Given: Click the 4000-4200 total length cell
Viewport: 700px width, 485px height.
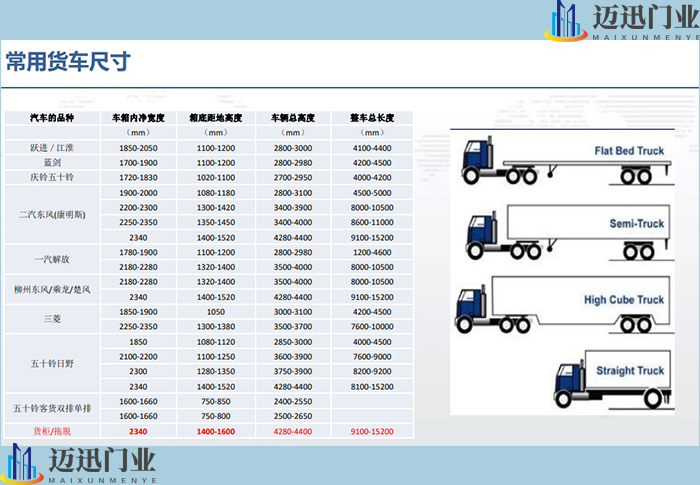Looking at the screenshot, I should coord(372,177).
